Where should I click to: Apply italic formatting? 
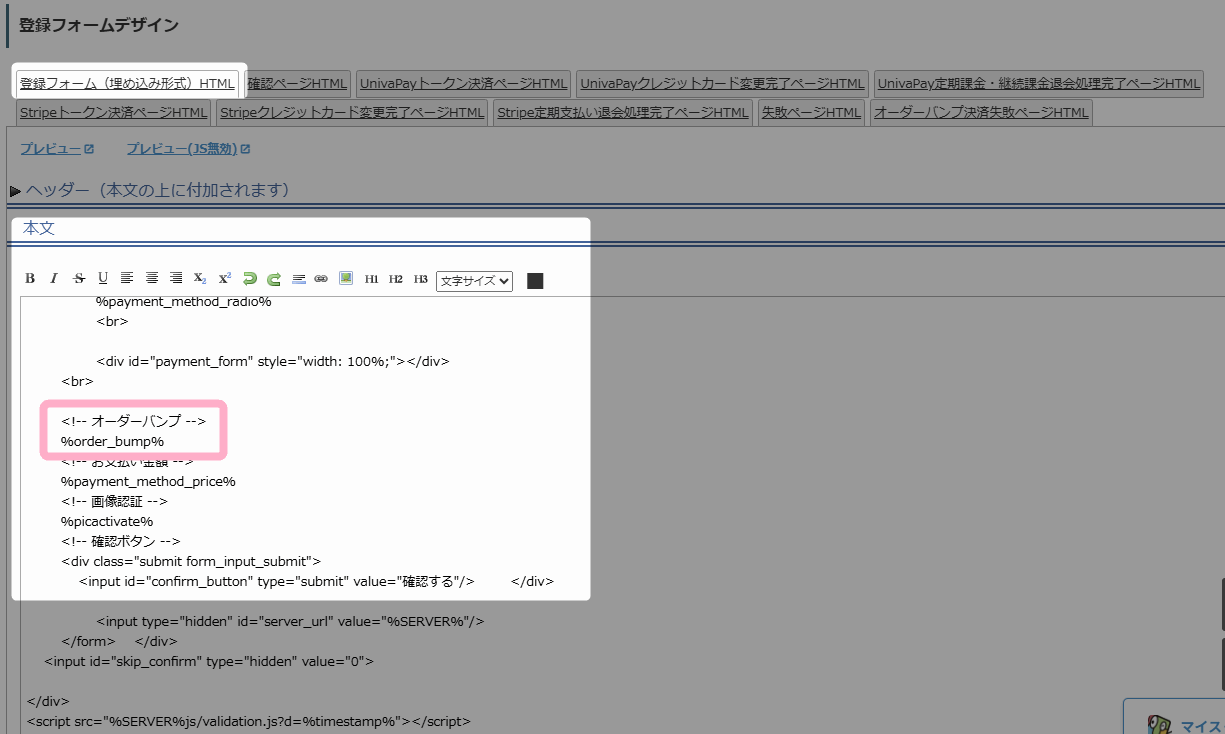54,279
